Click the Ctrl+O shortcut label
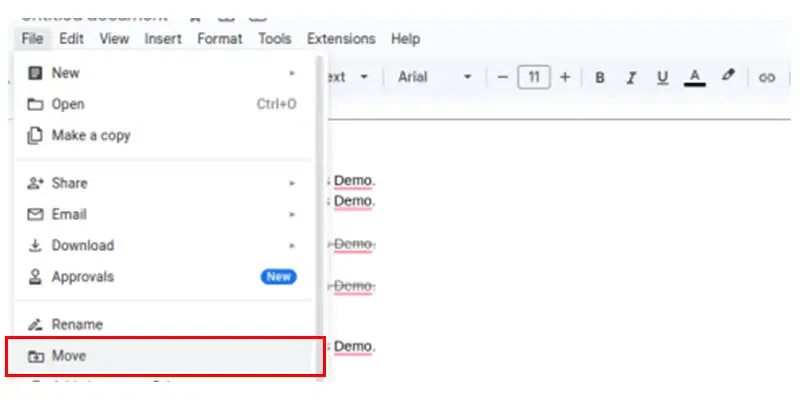 tap(277, 105)
